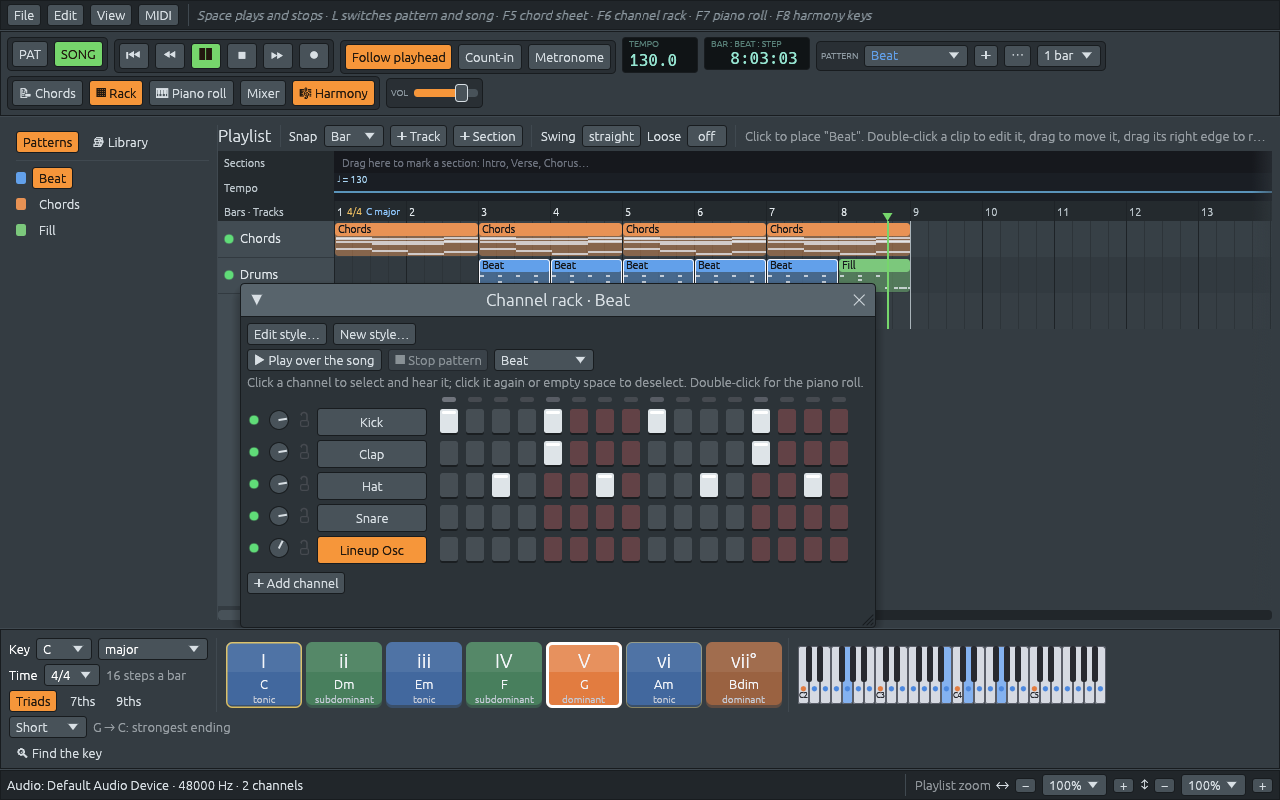Expand the Key dropdown showing C
The height and width of the screenshot is (800, 1280).
point(64,649)
